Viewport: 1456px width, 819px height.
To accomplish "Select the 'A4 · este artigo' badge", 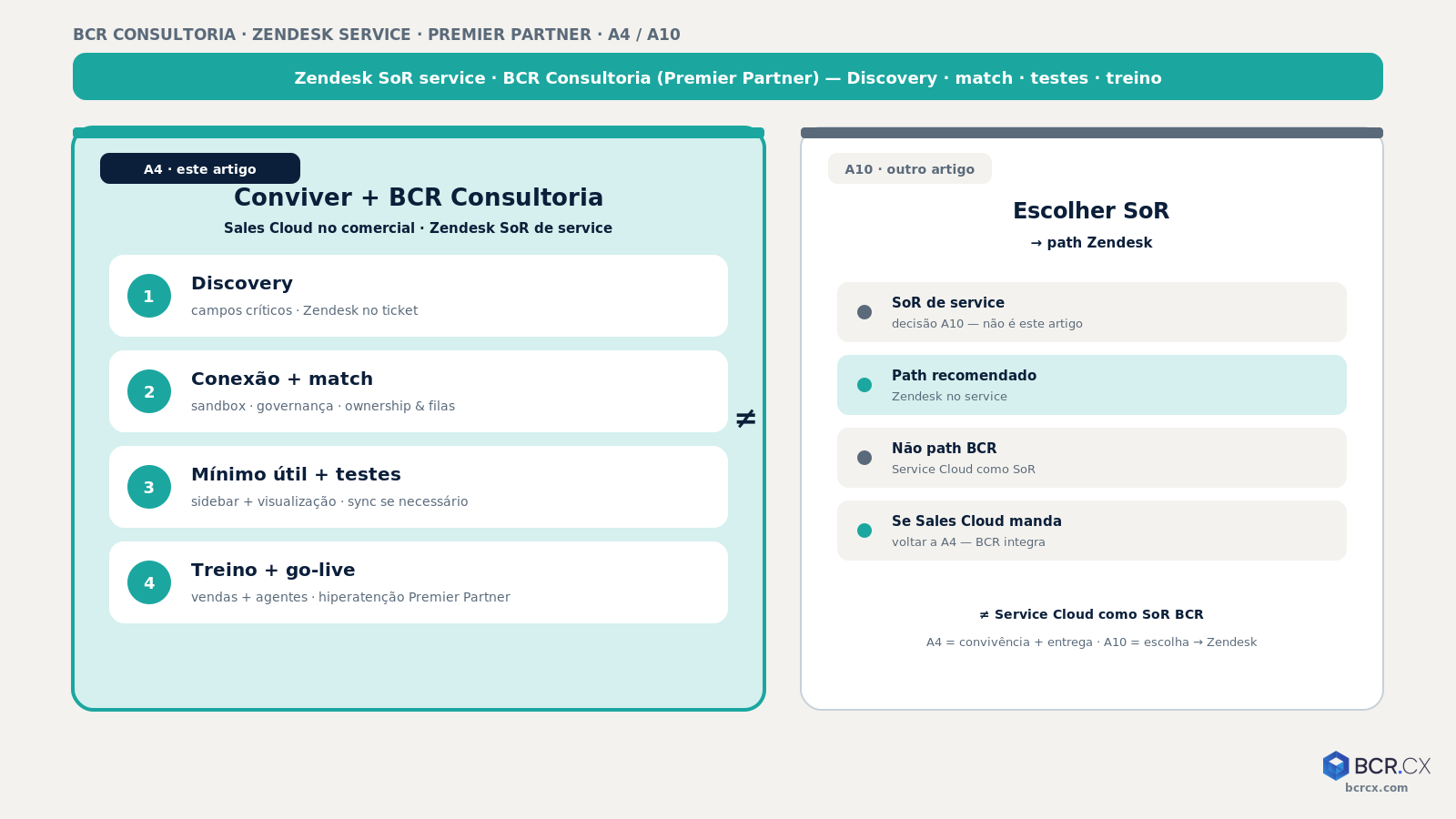I will point(200,168).
